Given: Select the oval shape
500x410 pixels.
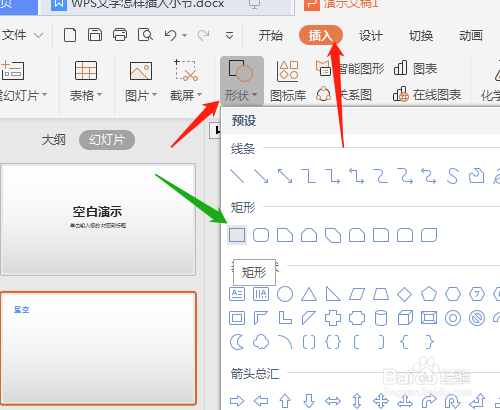Looking at the screenshot, I should pos(285,294).
